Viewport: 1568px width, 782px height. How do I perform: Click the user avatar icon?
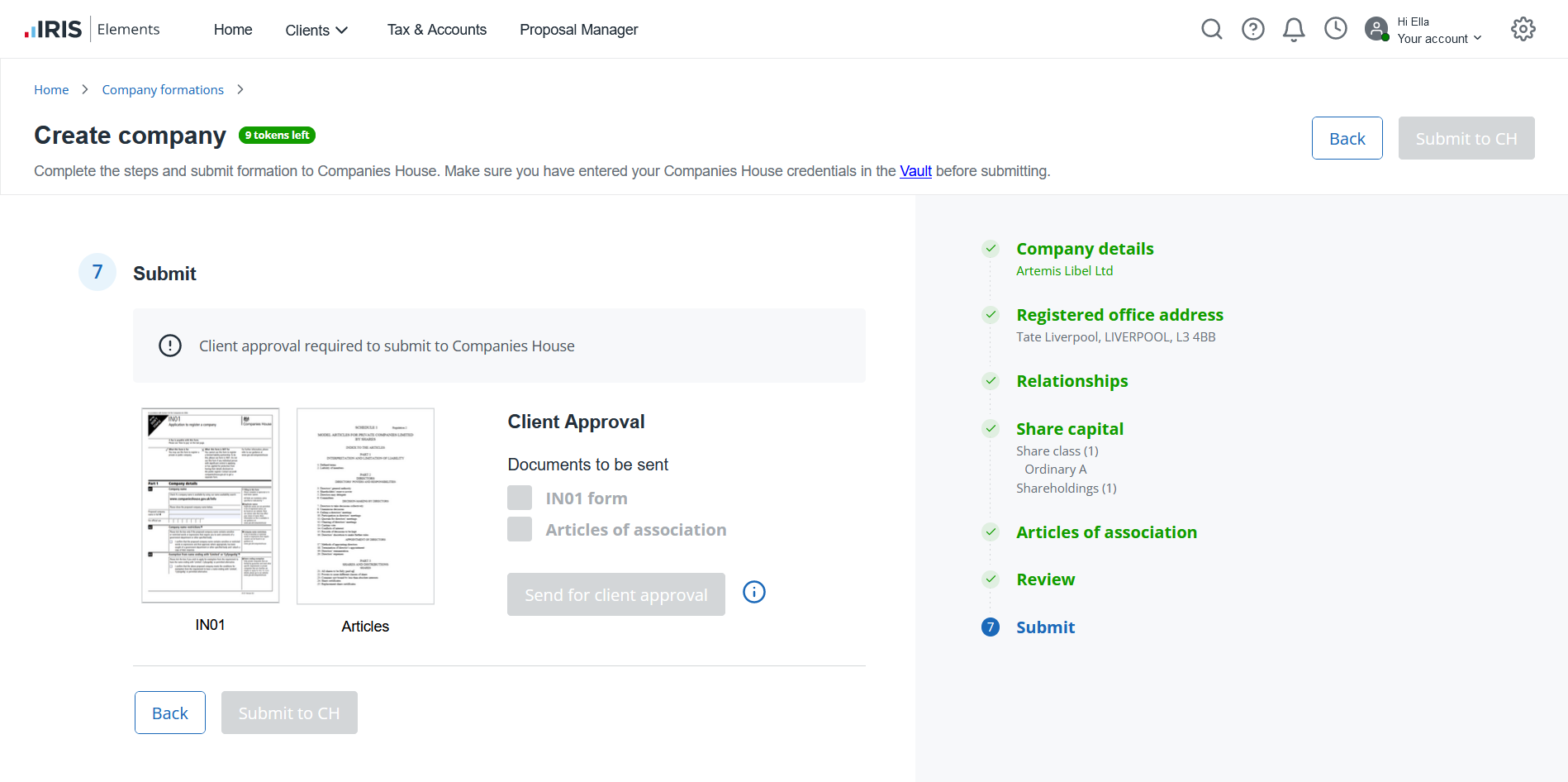(x=1376, y=30)
